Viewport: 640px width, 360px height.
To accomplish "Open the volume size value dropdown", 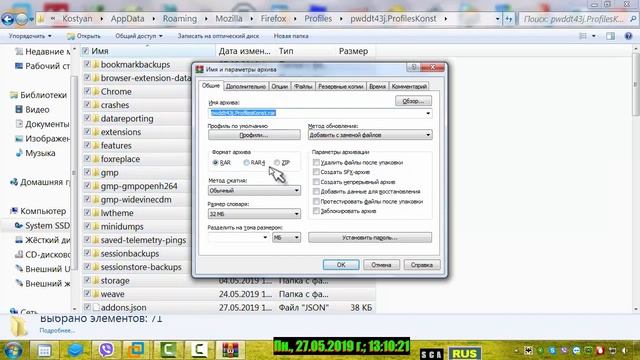I will pos(265,238).
